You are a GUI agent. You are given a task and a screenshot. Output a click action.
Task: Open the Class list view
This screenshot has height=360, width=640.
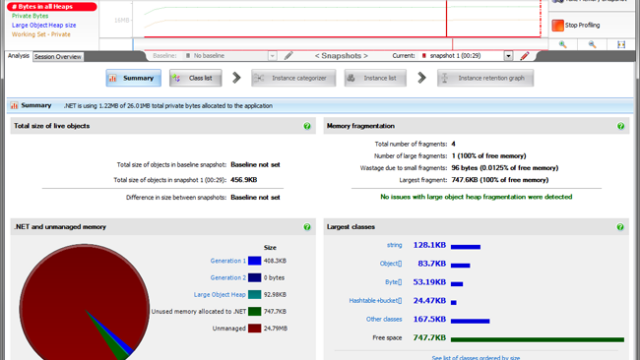coord(196,78)
